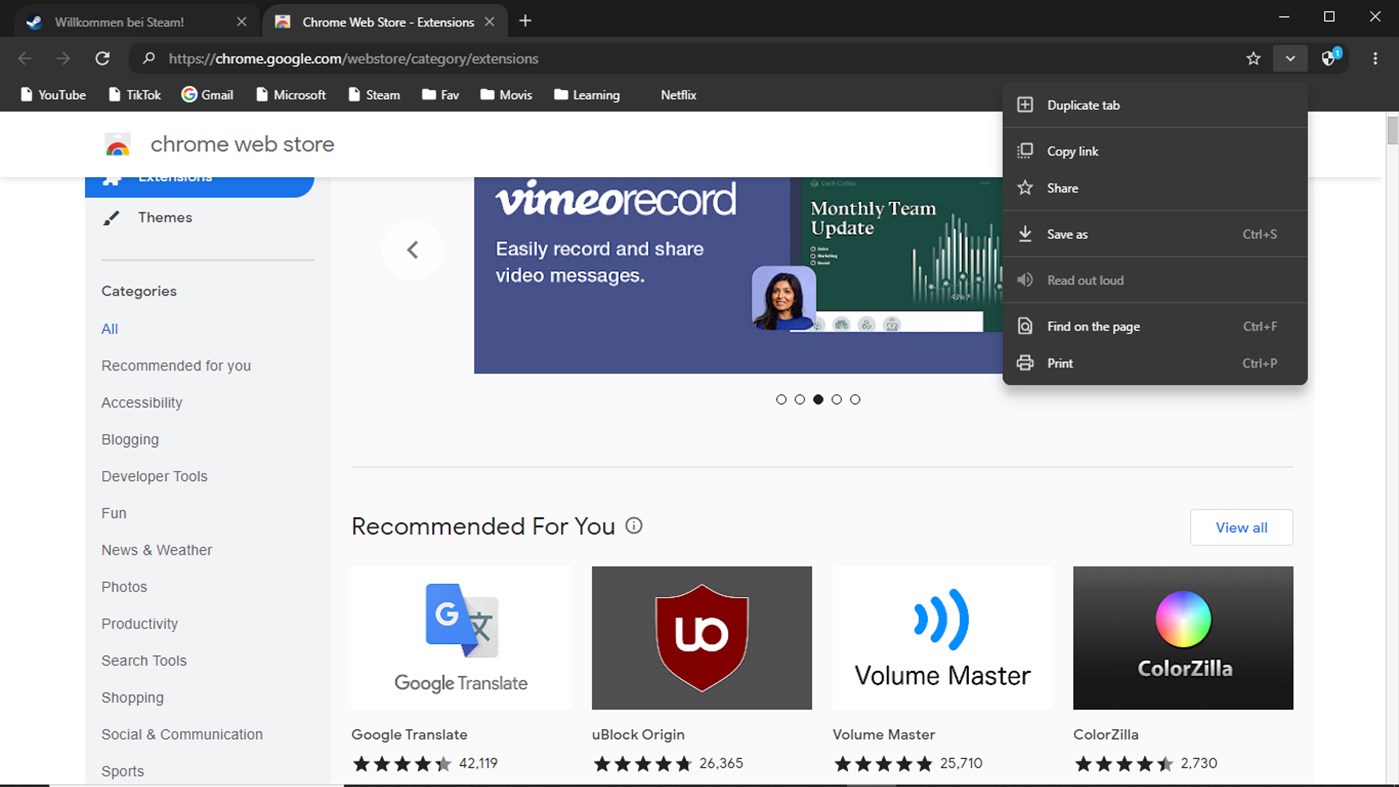Open Chrome's three-dot menu
Viewport: 1399px width, 787px height.
tap(1375, 58)
